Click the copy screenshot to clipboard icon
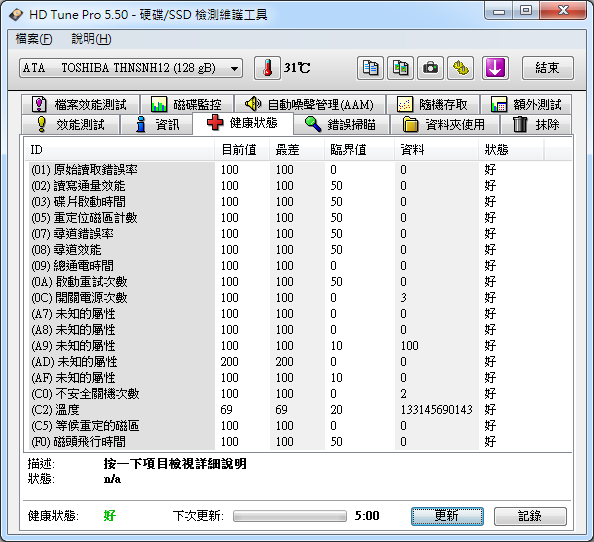Screen dimensions: 594x542 point(400,68)
